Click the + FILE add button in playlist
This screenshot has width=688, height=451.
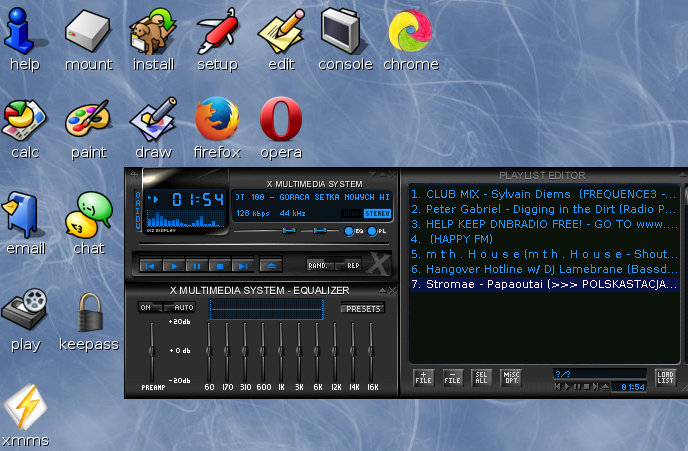coord(423,378)
